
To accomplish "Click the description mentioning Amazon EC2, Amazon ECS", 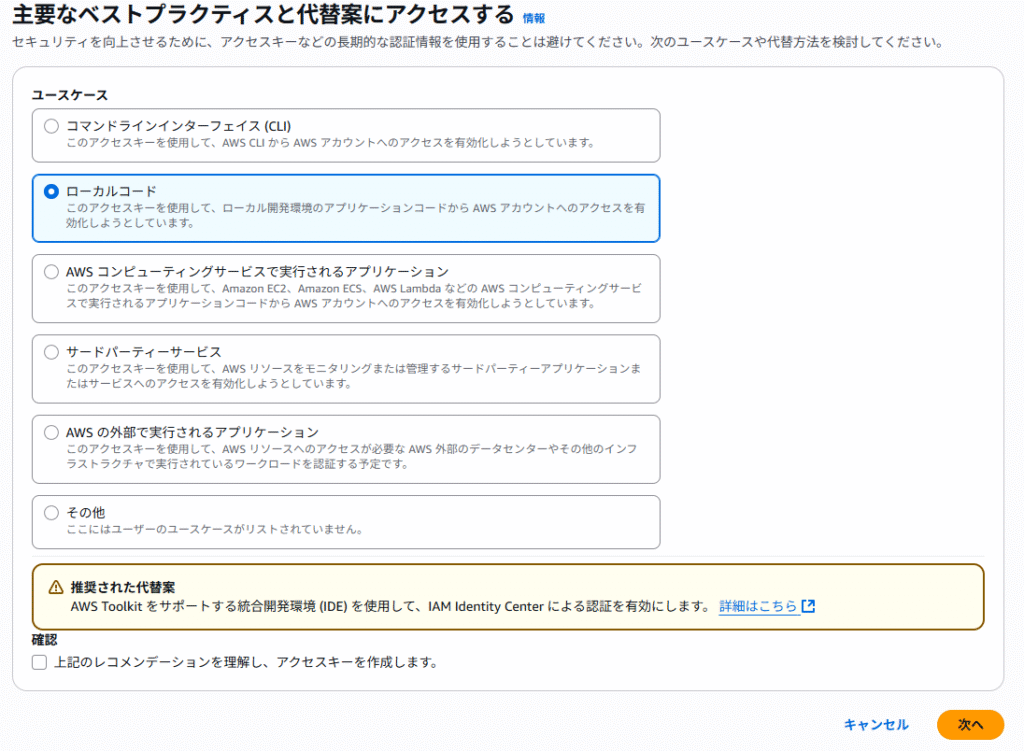I will click(x=354, y=296).
